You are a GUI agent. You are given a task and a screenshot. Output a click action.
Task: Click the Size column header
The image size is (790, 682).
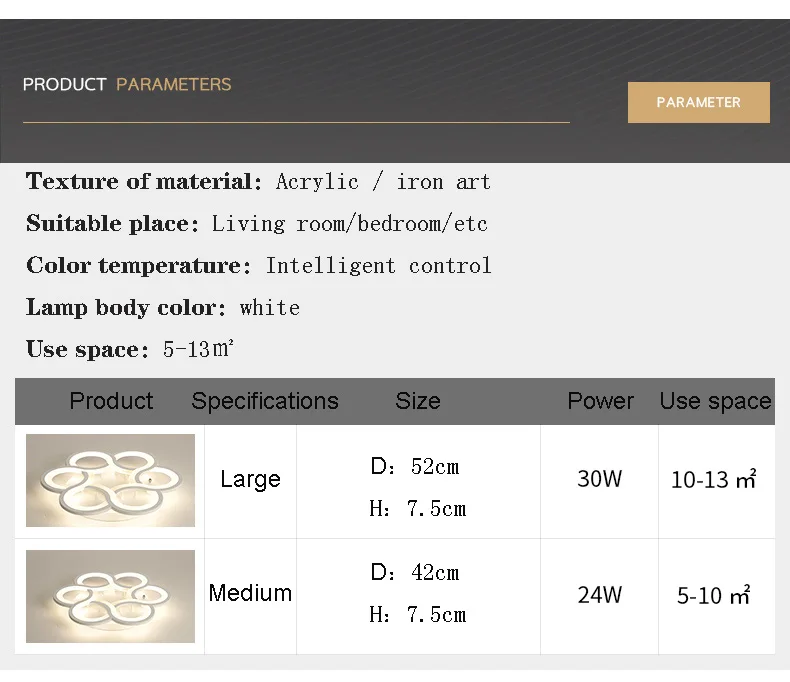pyautogui.click(x=417, y=401)
